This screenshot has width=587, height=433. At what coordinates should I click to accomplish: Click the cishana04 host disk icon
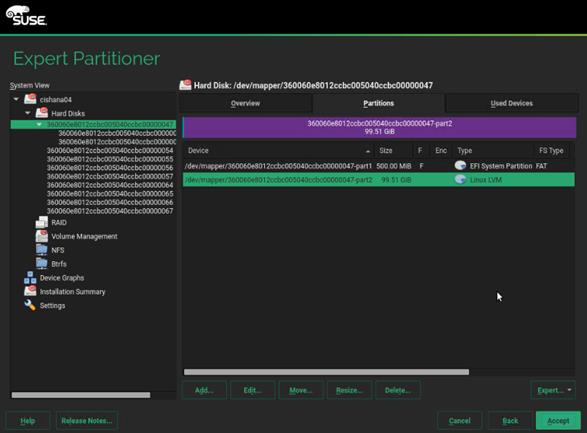coord(30,99)
